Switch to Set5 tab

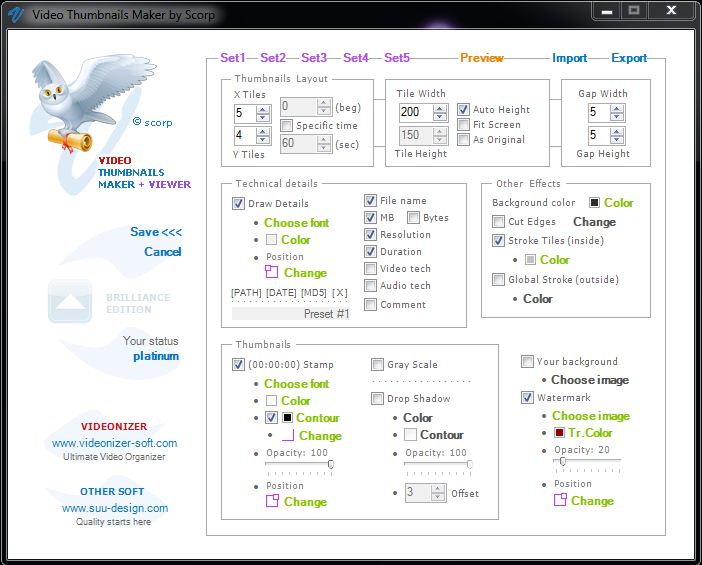[x=397, y=58]
